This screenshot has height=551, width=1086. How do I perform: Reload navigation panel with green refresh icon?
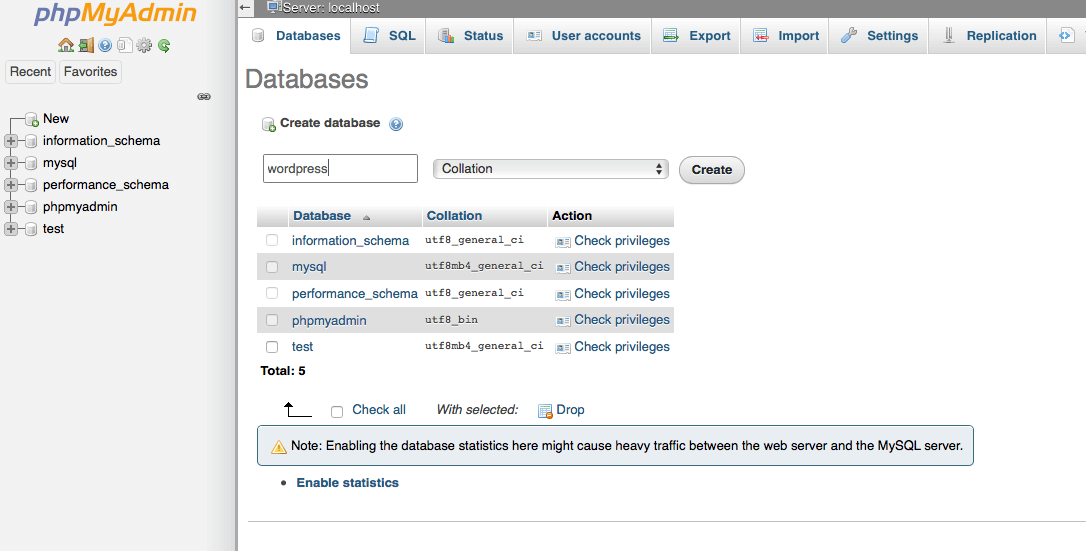164,45
